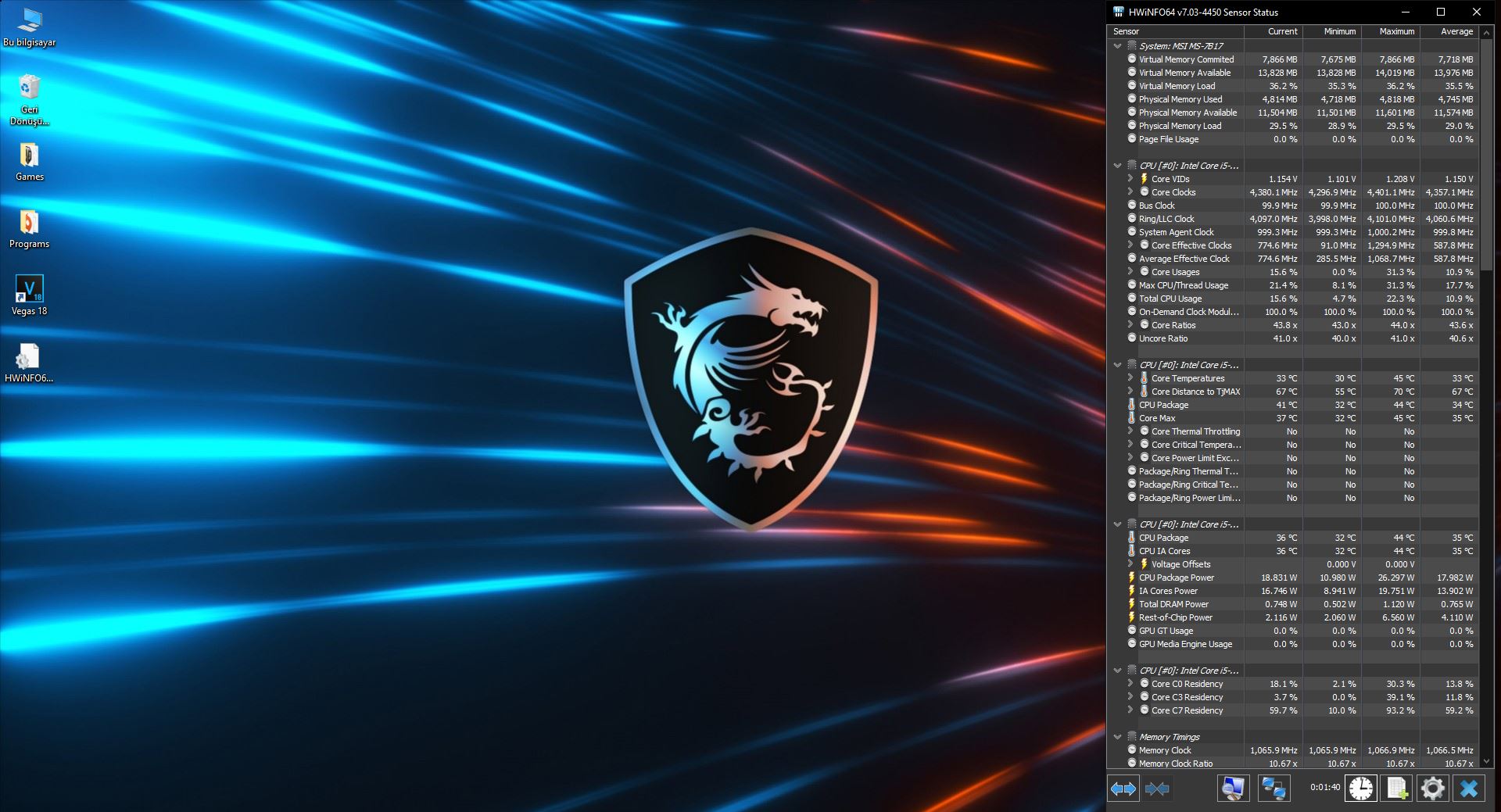Expand the Core C0 Residency row
The width and height of the screenshot is (1501, 812).
pyautogui.click(x=1130, y=684)
